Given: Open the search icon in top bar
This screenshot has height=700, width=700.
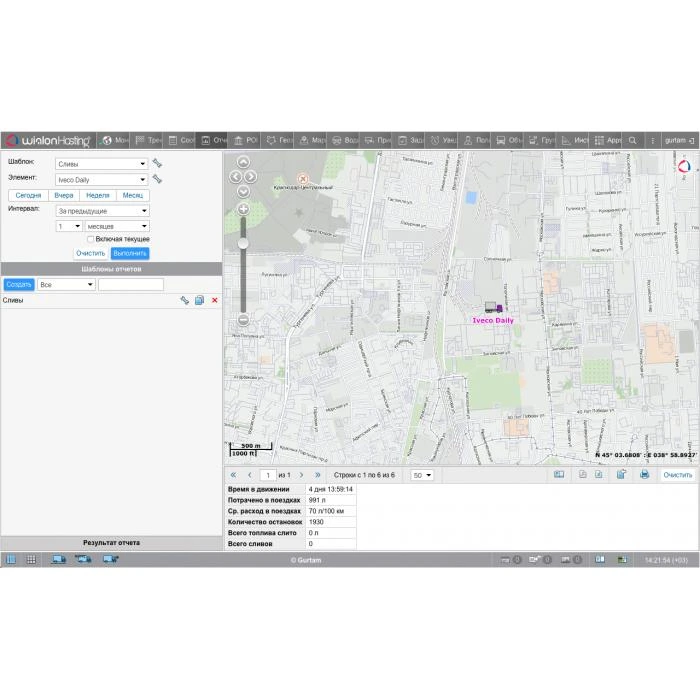Looking at the screenshot, I should (x=632, y=141).
